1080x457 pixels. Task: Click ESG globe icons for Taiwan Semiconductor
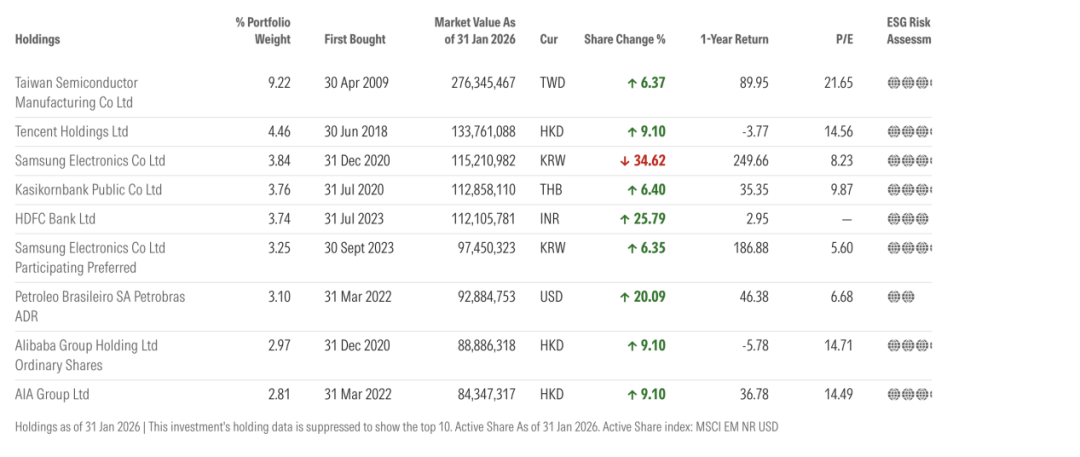909,83
